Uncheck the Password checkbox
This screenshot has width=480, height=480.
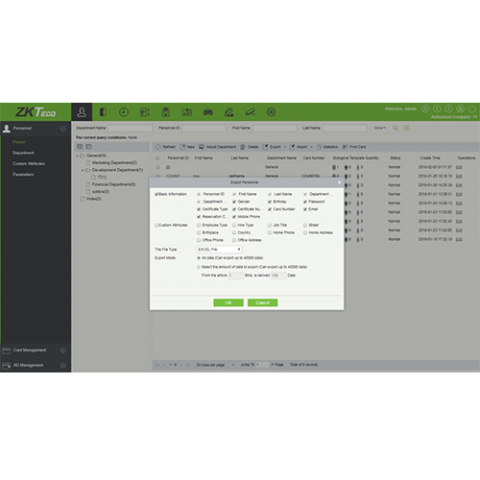[x=305, y=202]
